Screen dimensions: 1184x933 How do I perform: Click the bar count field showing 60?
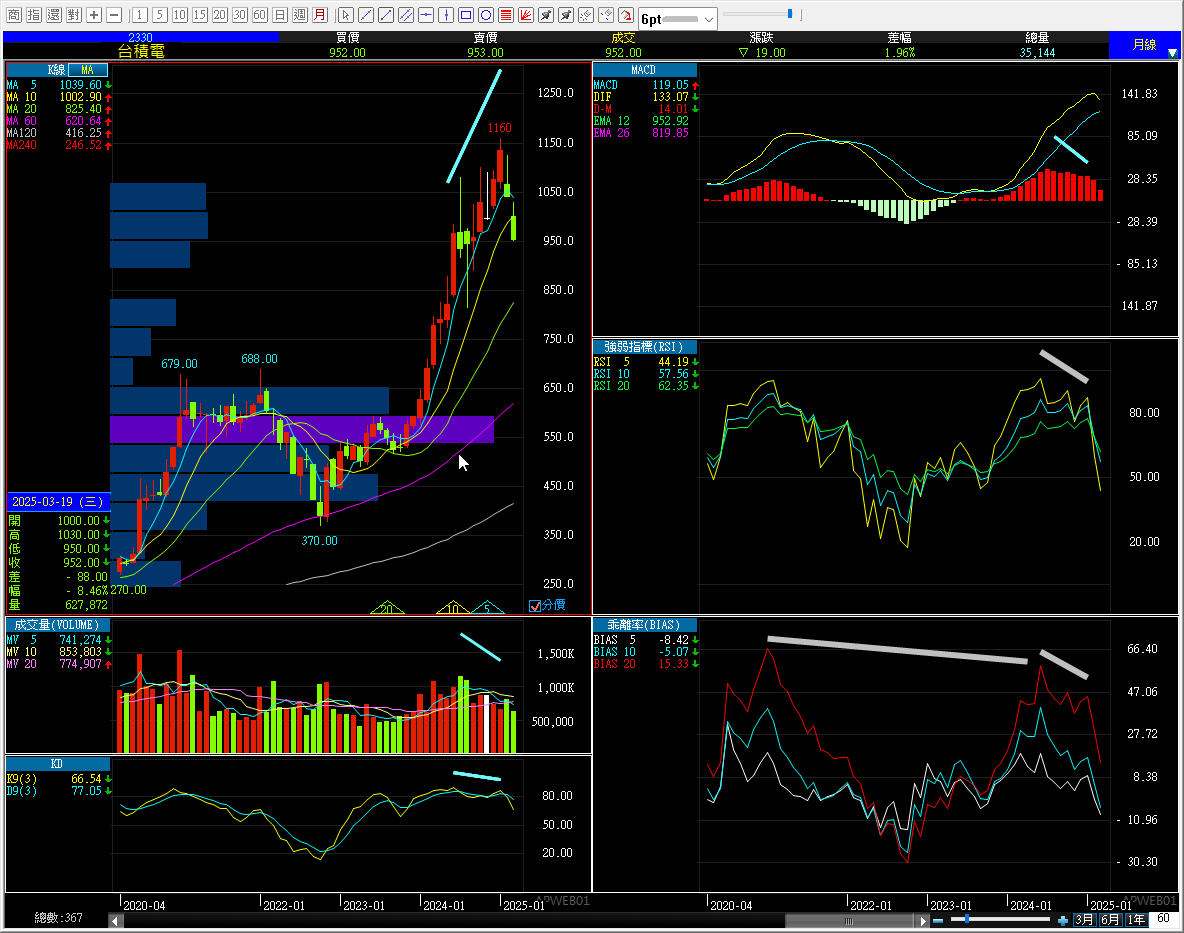[x=1164, y=919]
